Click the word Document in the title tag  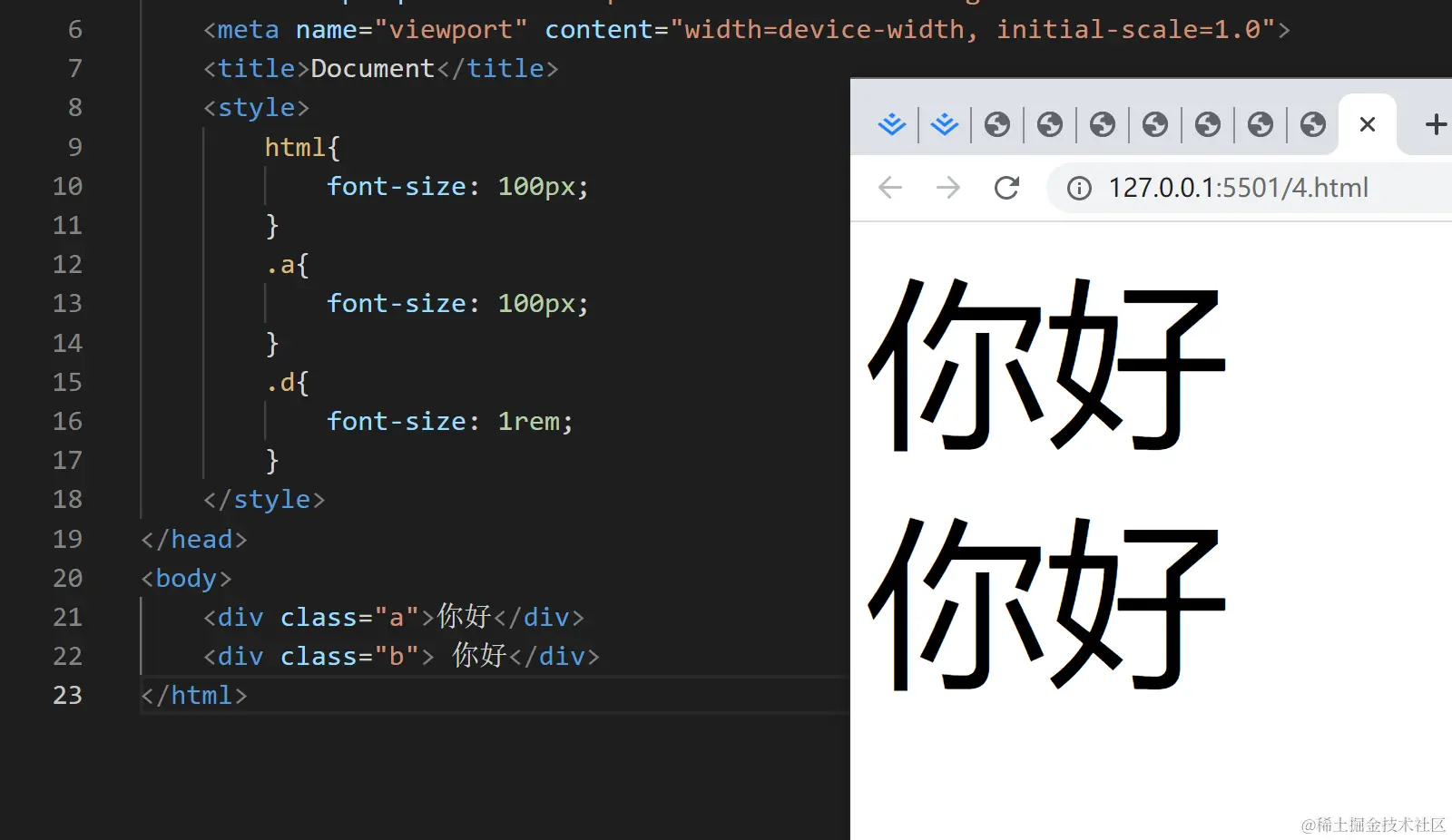coord(373,69)
